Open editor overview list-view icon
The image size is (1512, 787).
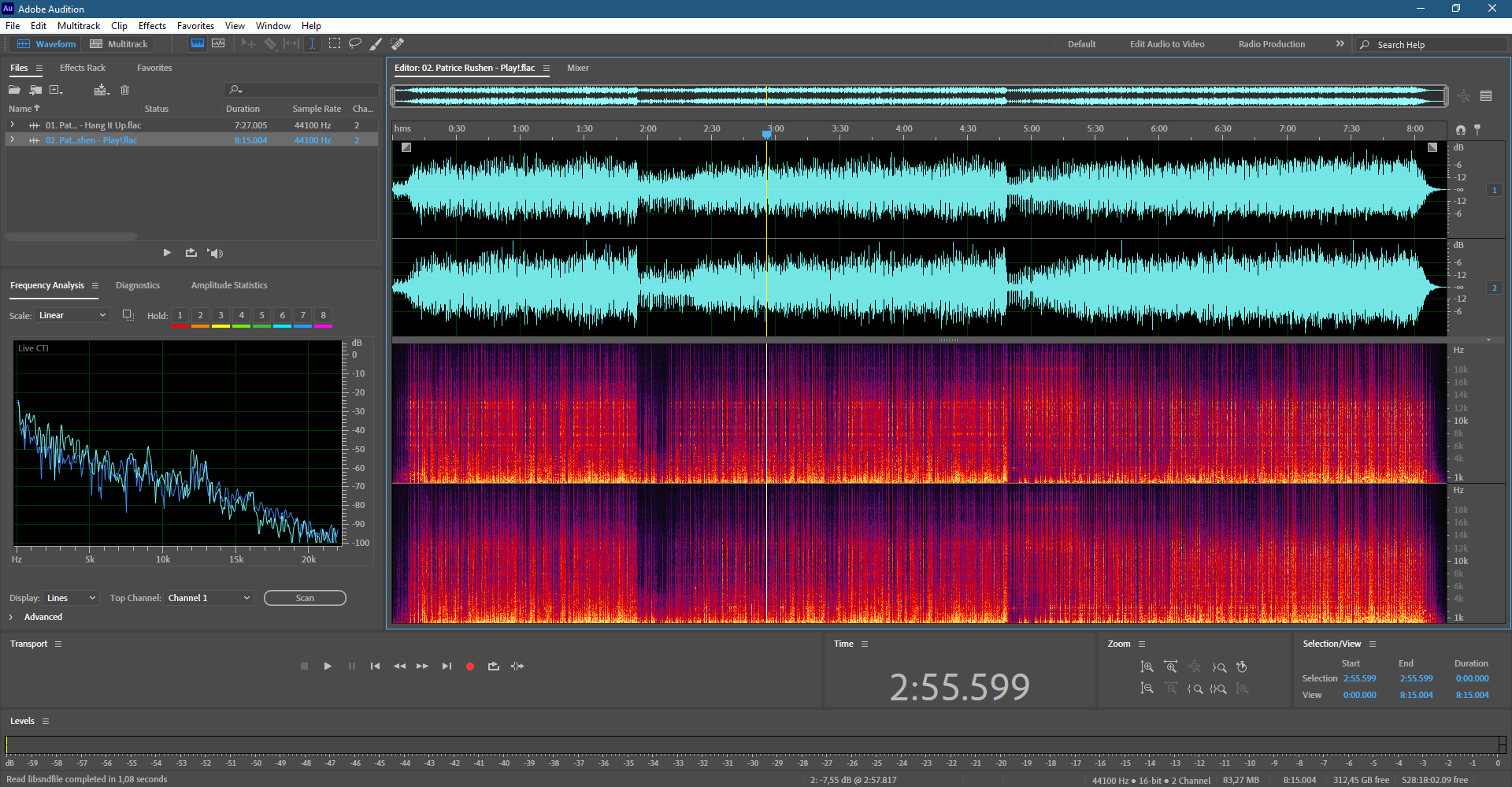1486,96
